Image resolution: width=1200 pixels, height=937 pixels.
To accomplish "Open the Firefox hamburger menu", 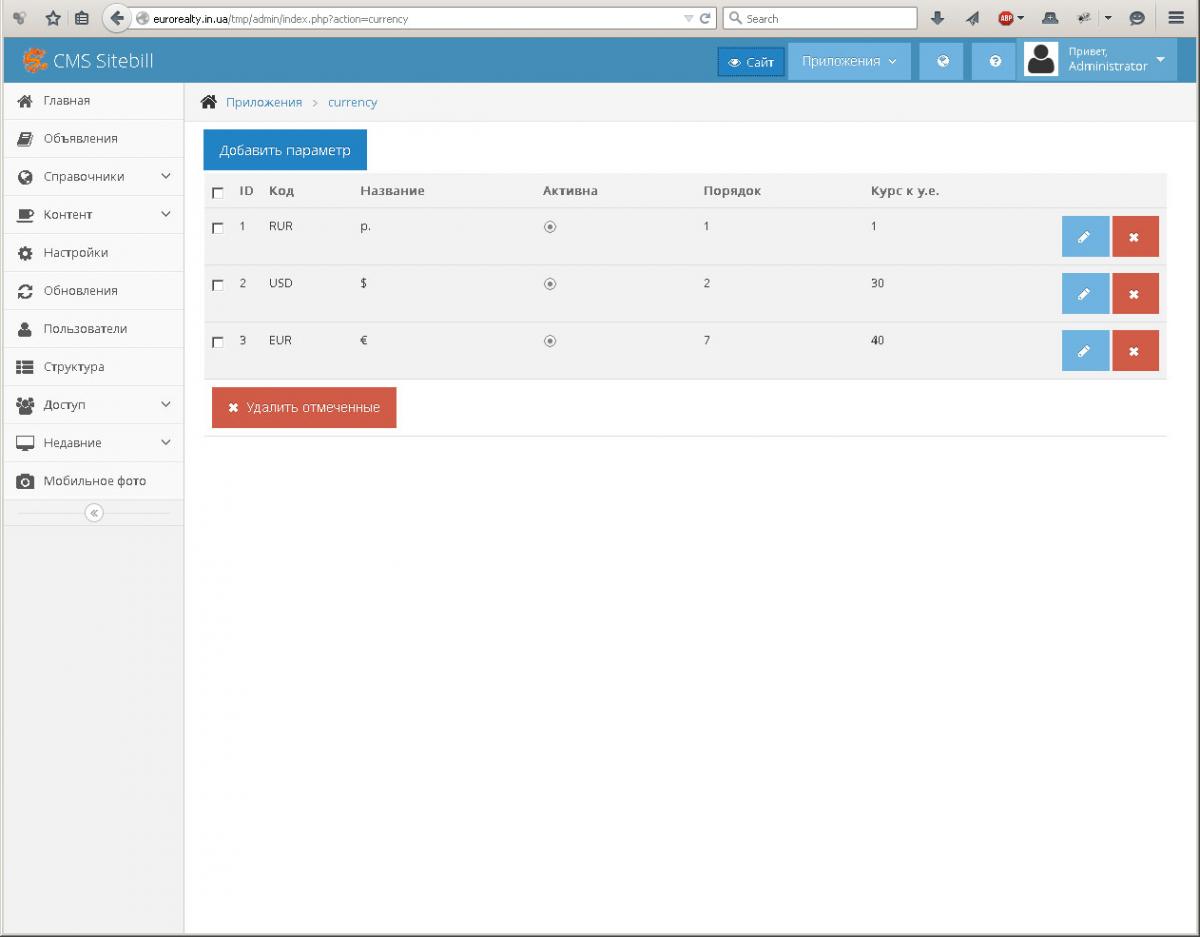I will pyautogui.click(x=1176, y=18).
